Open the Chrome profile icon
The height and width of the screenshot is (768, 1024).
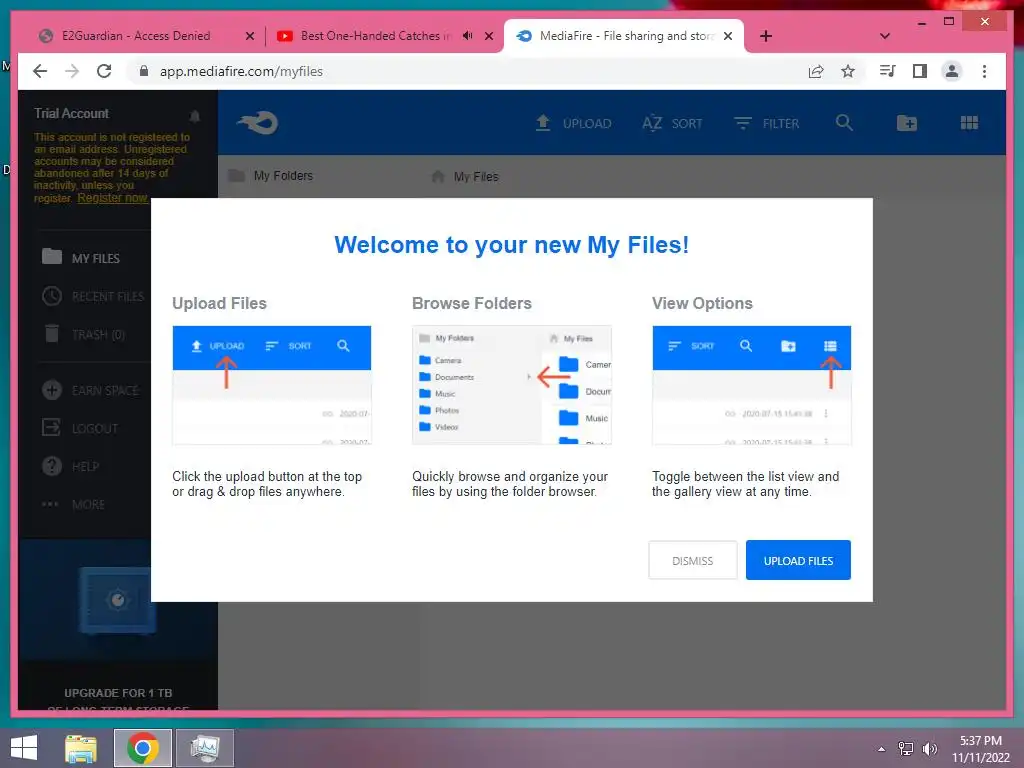click(952, 71)
